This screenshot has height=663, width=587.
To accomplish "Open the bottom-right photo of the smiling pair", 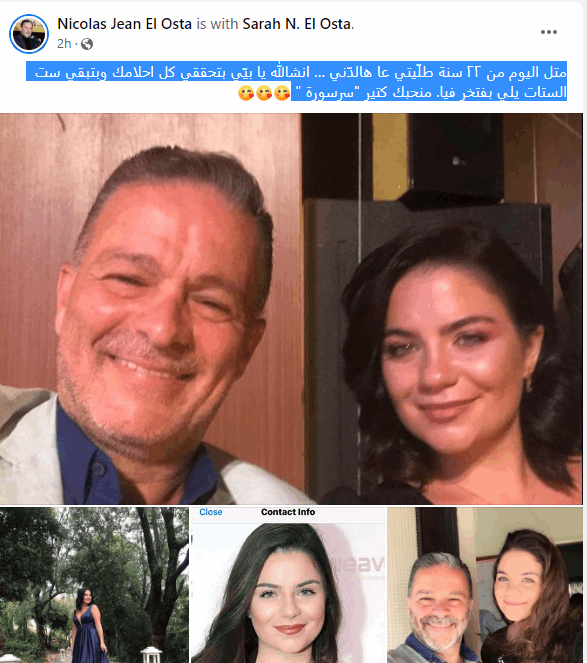I will click(485, 585).
